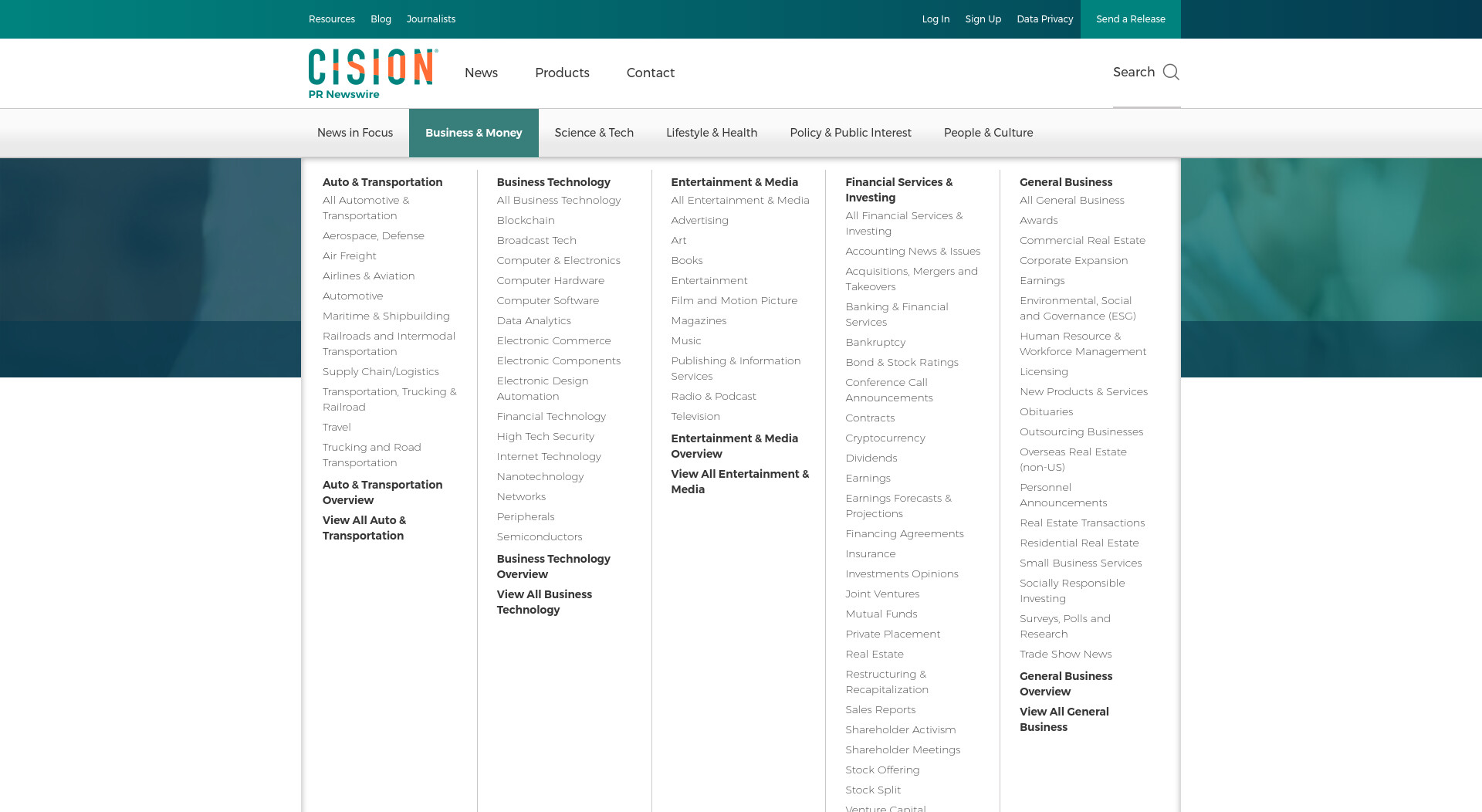Screen dimensions: 1482x812
Task: Open Shareholder Activism category
Action: [900, 730]
